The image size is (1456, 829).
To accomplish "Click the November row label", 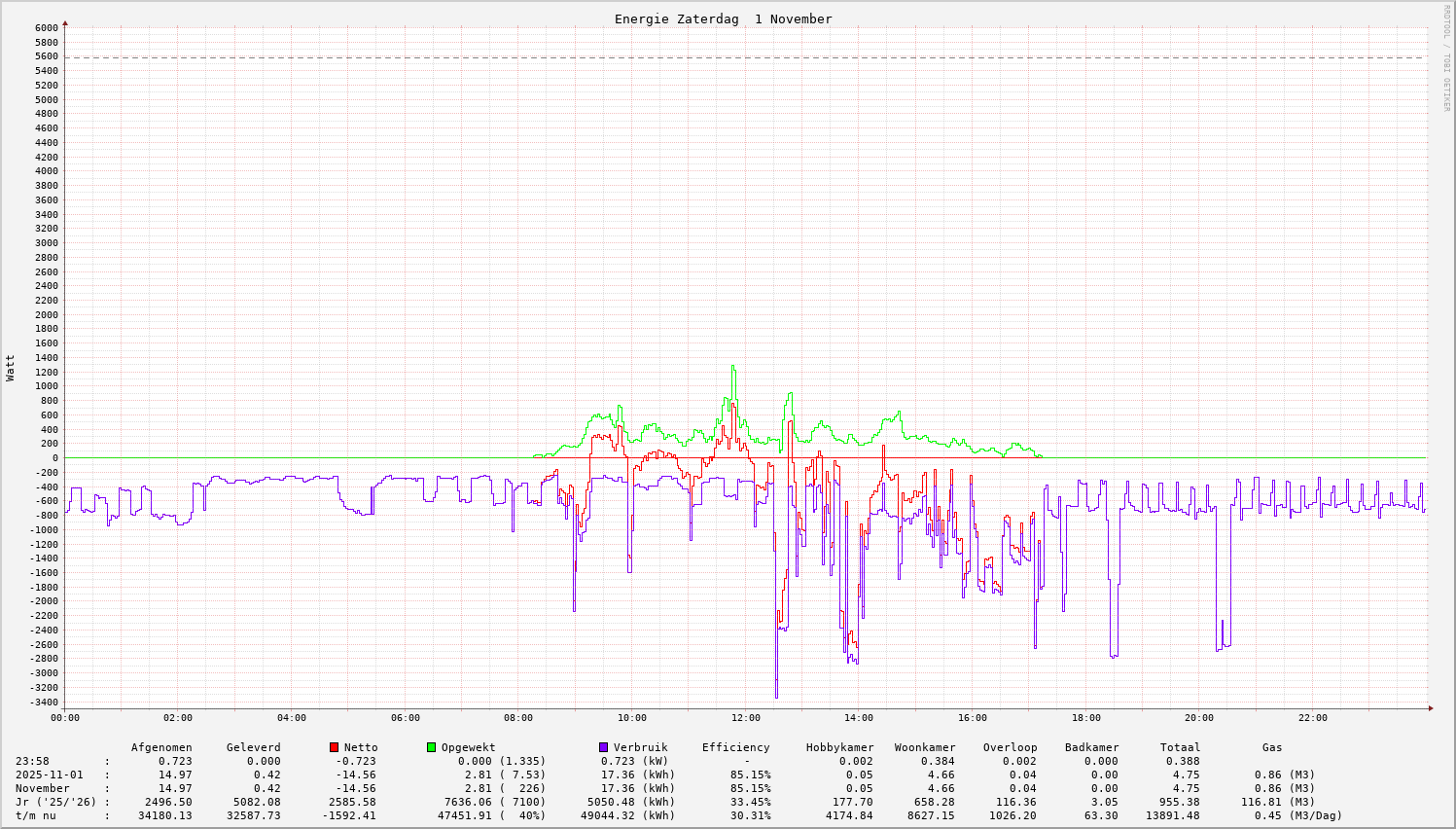I will coord(43,788).
